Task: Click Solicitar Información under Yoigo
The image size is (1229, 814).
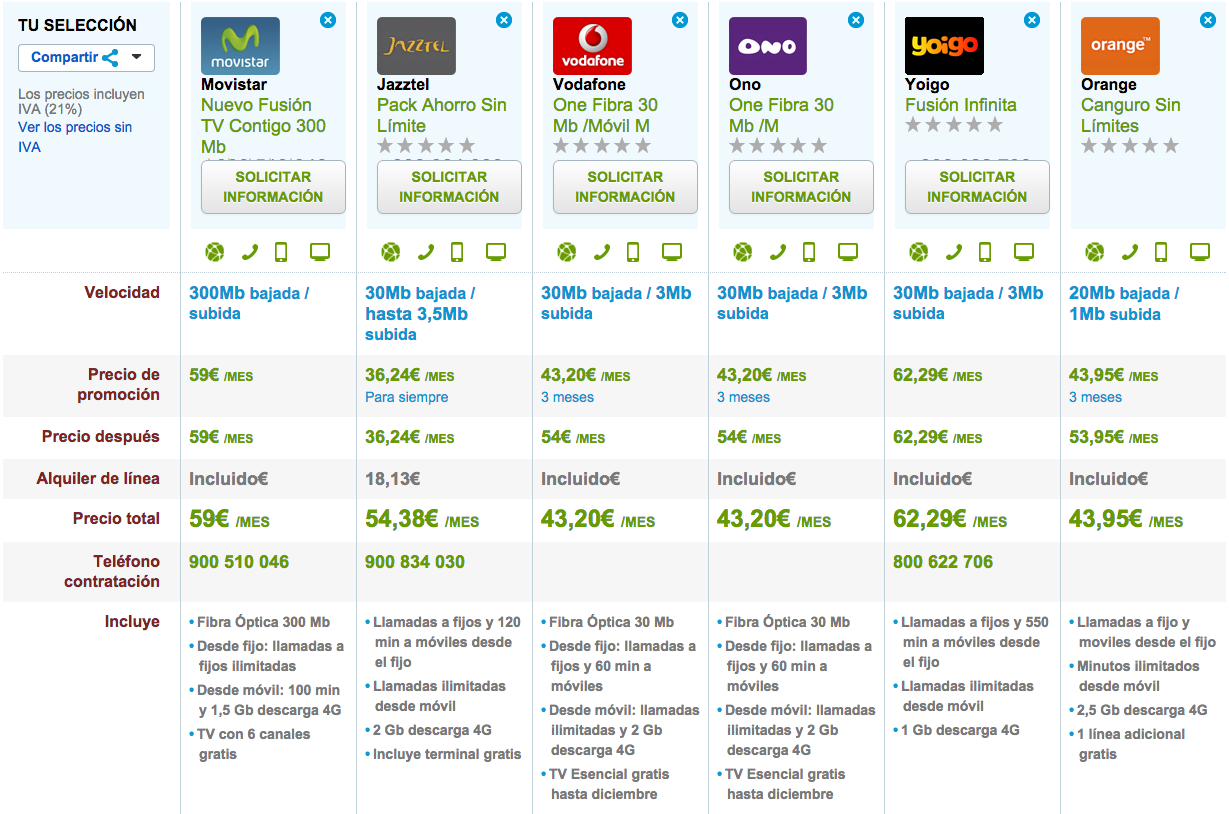Action: pos(977,187)
